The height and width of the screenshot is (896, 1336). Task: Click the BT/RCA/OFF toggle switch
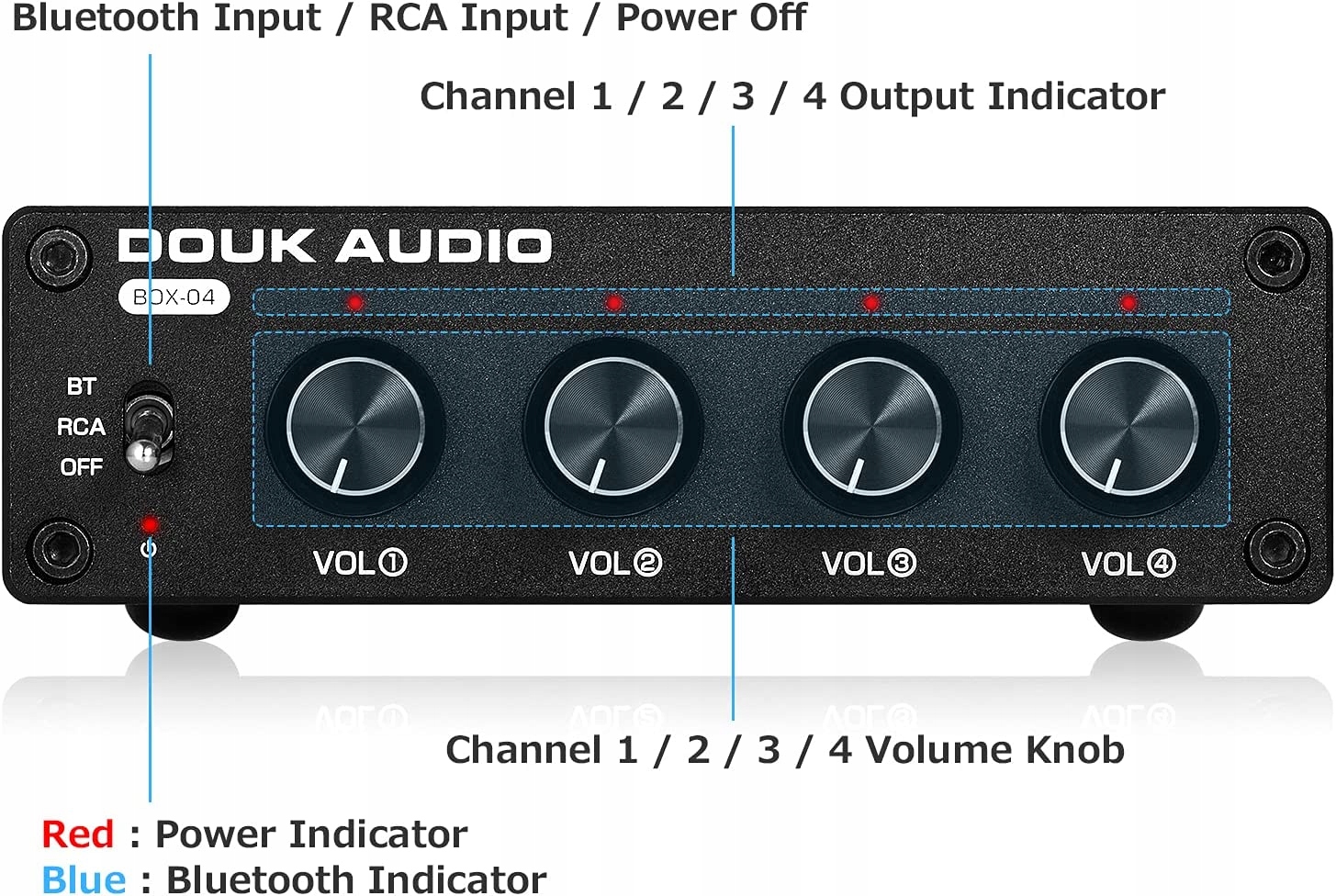pos(149,427)
